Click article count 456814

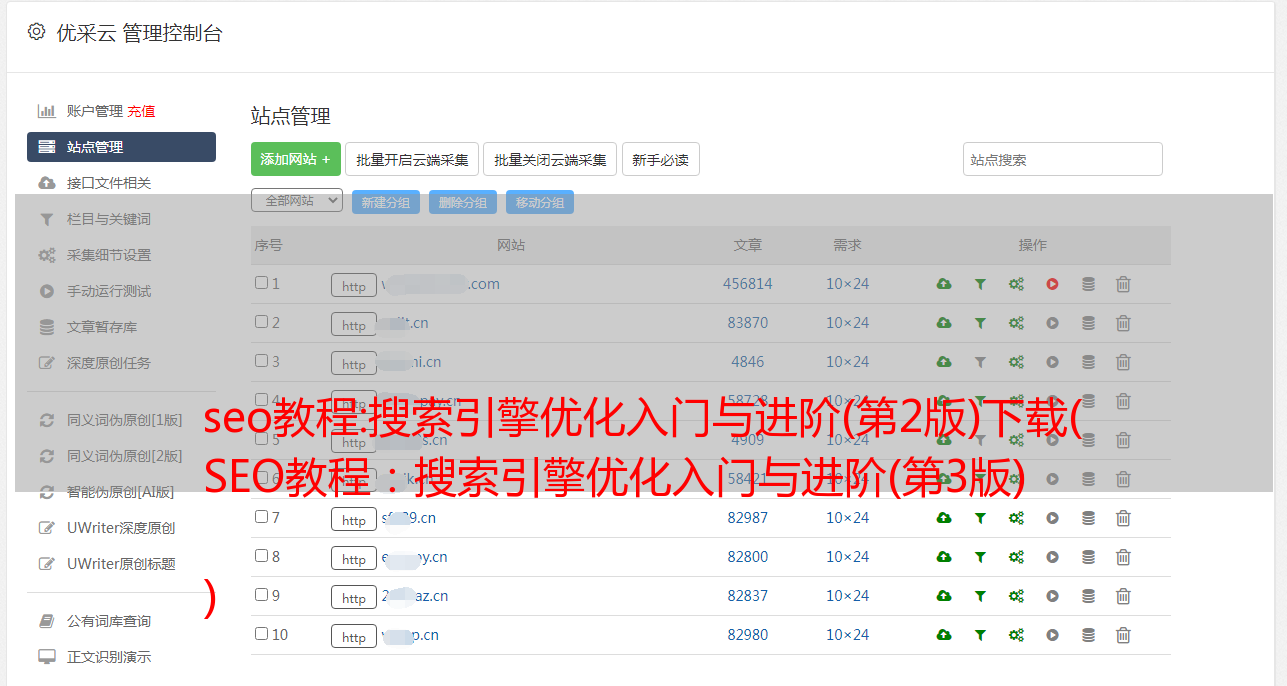coord(748,284)
